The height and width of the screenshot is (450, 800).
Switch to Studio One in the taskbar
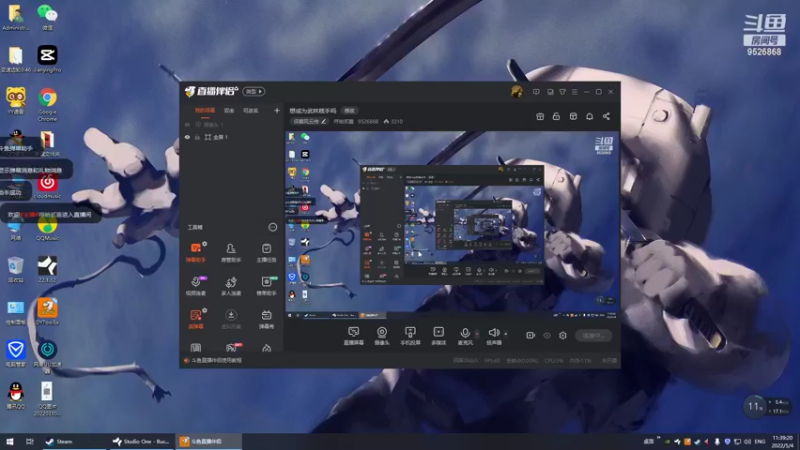point(141,441)
